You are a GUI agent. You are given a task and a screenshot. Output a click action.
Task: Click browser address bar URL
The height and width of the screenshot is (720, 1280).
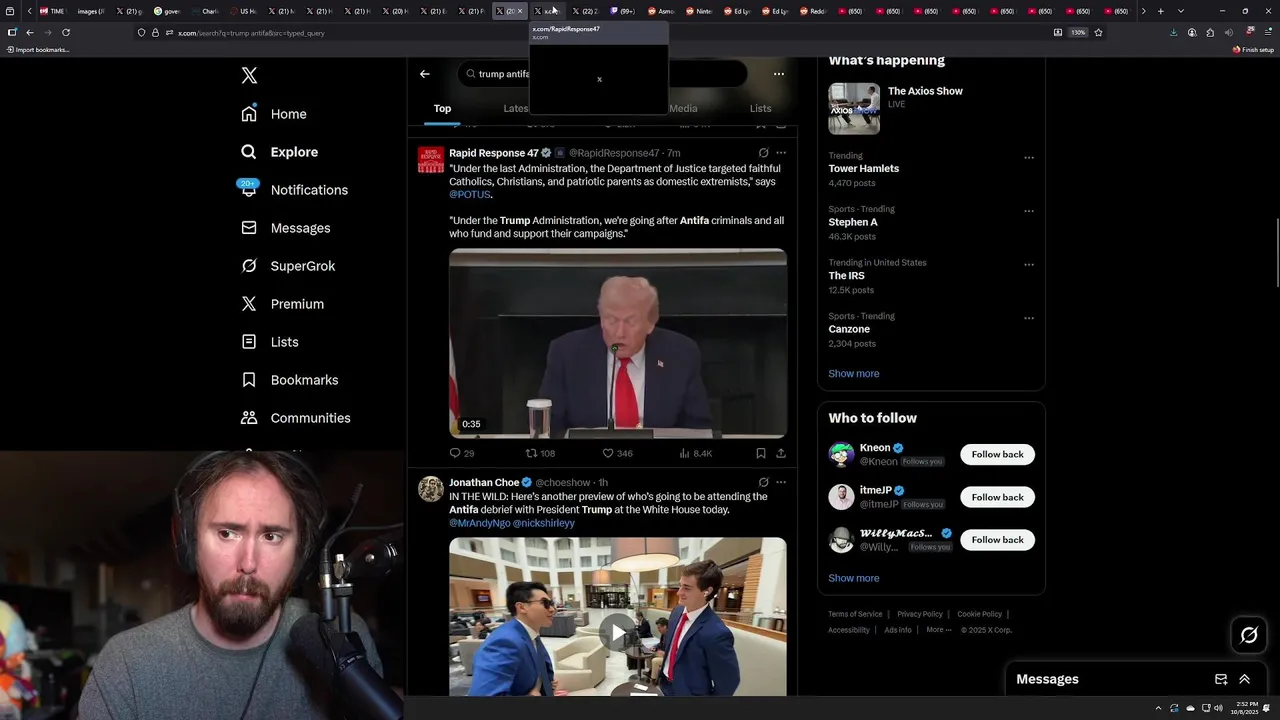click(251, 33)
